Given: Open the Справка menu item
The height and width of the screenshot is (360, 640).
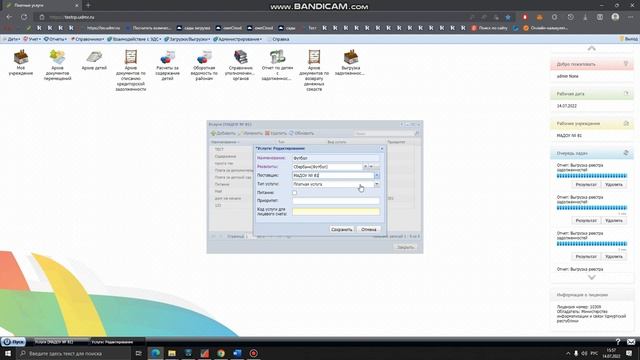Looking at the screenshot, I should pos(278,39).
